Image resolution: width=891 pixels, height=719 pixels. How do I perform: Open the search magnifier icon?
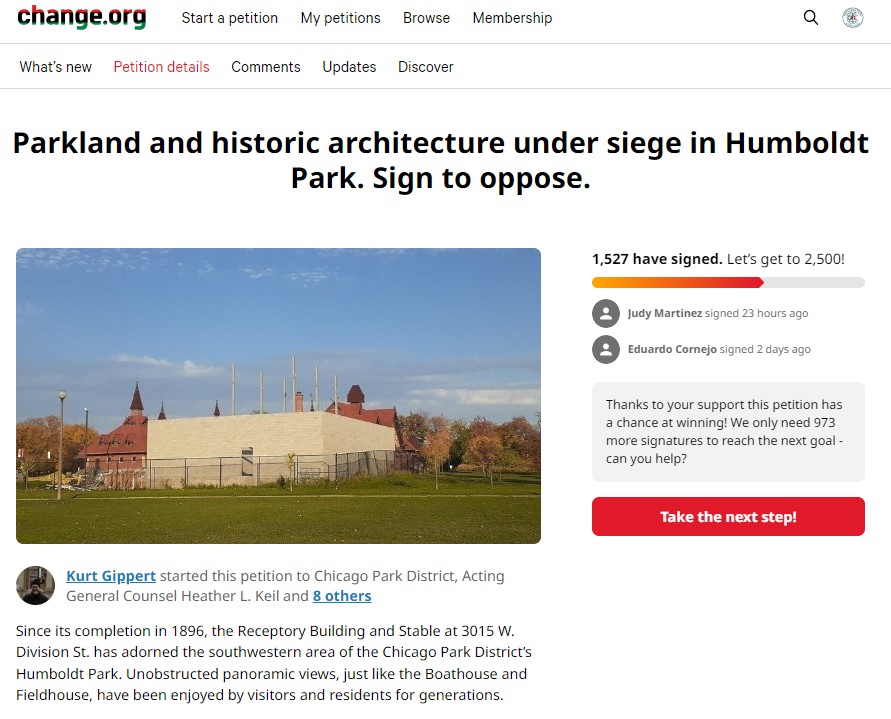pos(811,18)
